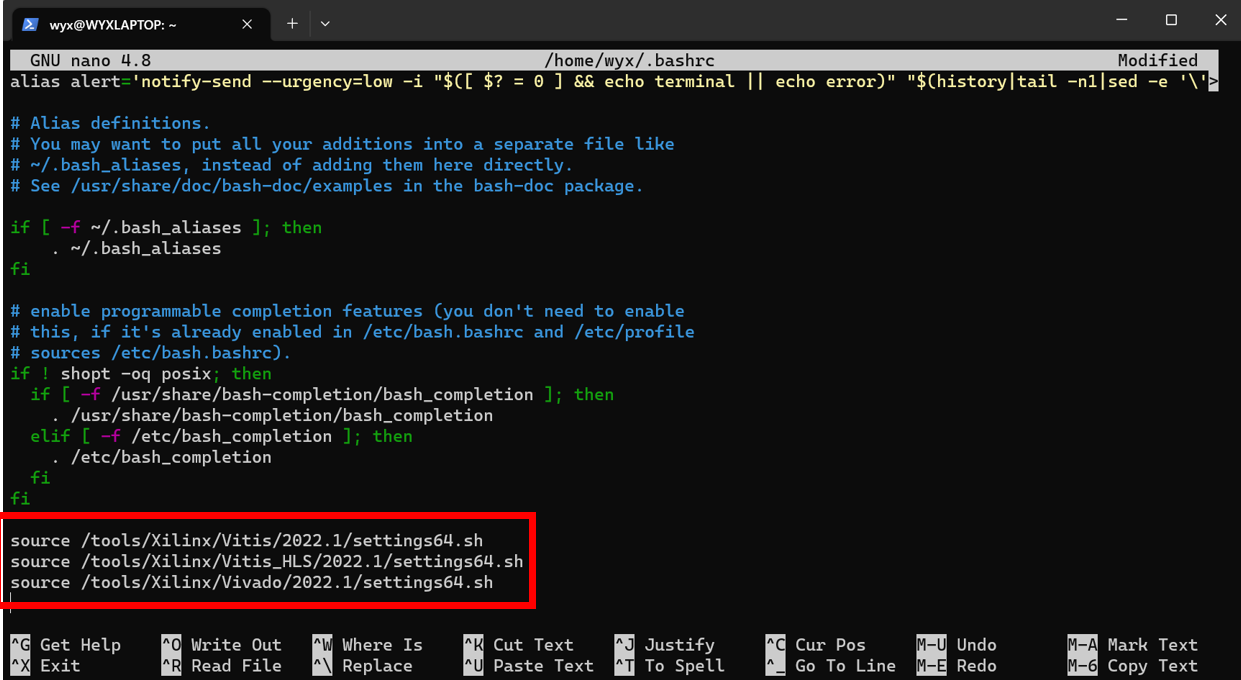Click the /home/wyx/.bashrc file path header
1241x680 pixels.
(x=630, y=61)
